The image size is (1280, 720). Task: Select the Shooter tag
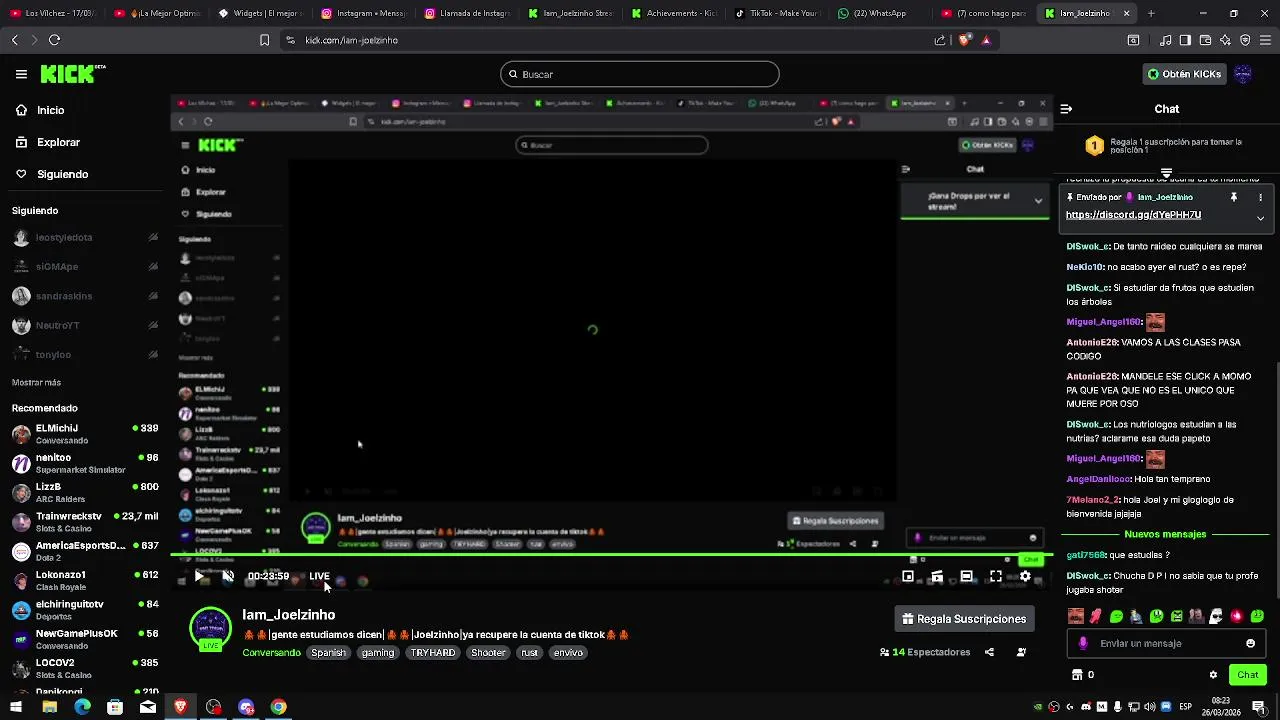coord(488,652)
